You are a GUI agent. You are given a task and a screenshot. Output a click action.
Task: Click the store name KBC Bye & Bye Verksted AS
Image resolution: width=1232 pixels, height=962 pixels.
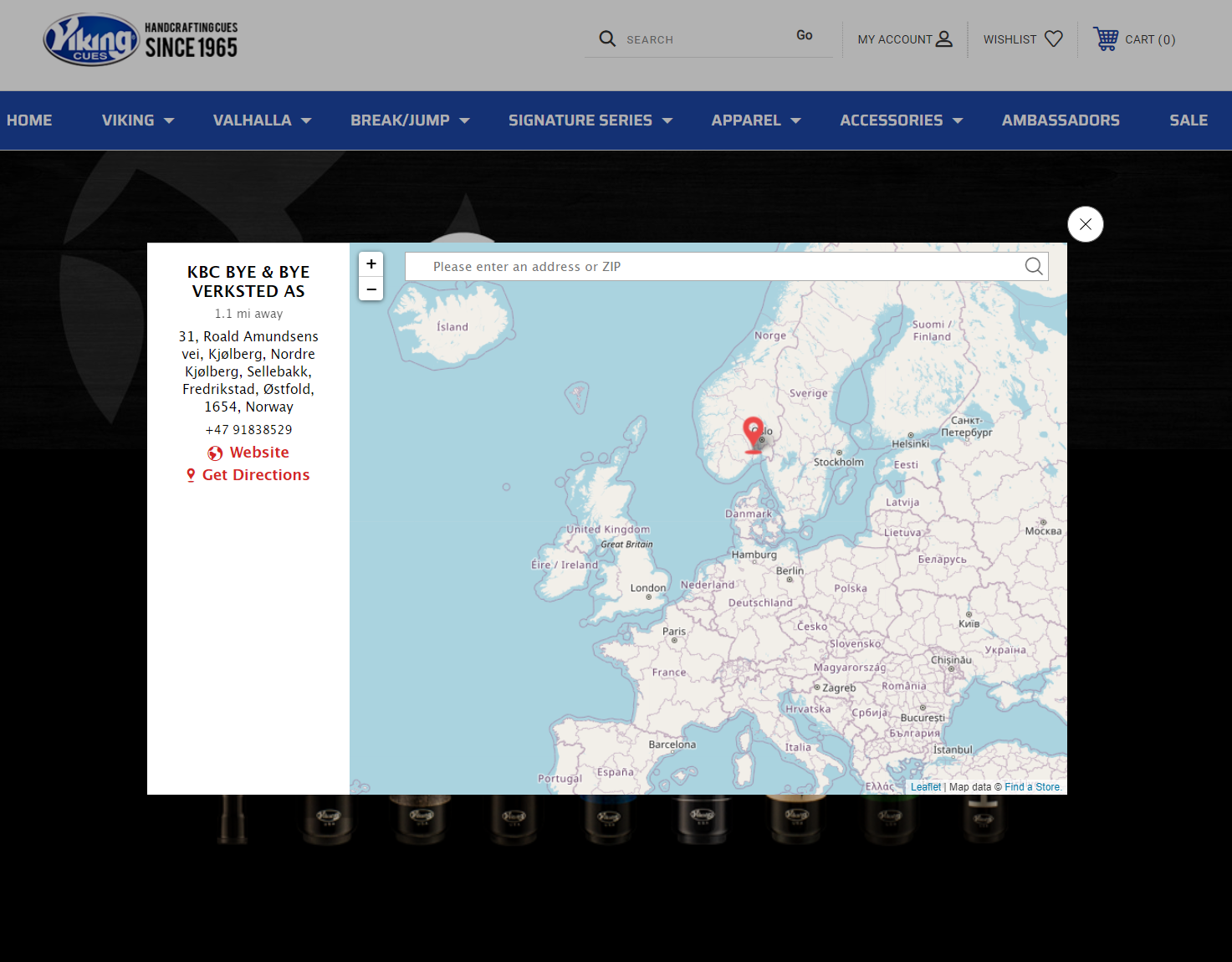[248, 282]
